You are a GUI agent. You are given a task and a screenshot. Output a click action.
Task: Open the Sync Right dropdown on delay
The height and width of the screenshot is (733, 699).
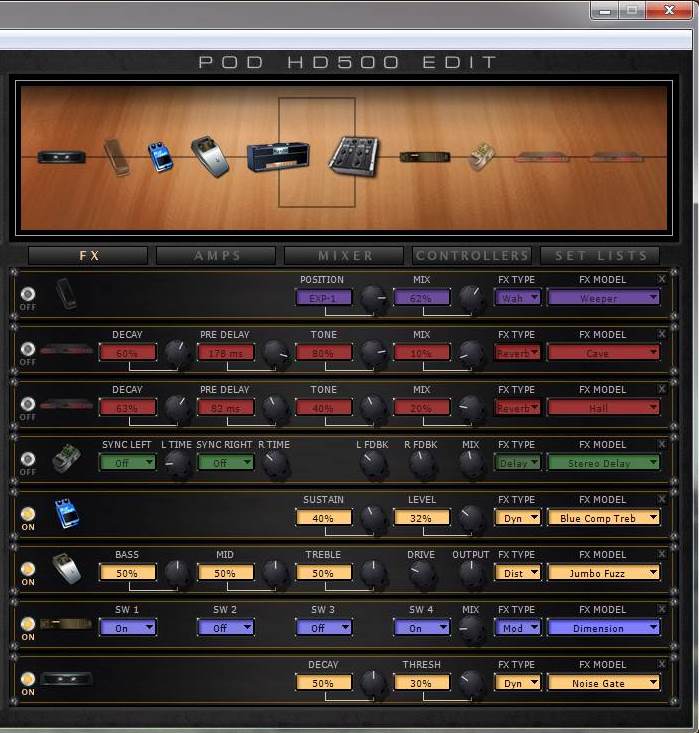[x=226, y=463]
